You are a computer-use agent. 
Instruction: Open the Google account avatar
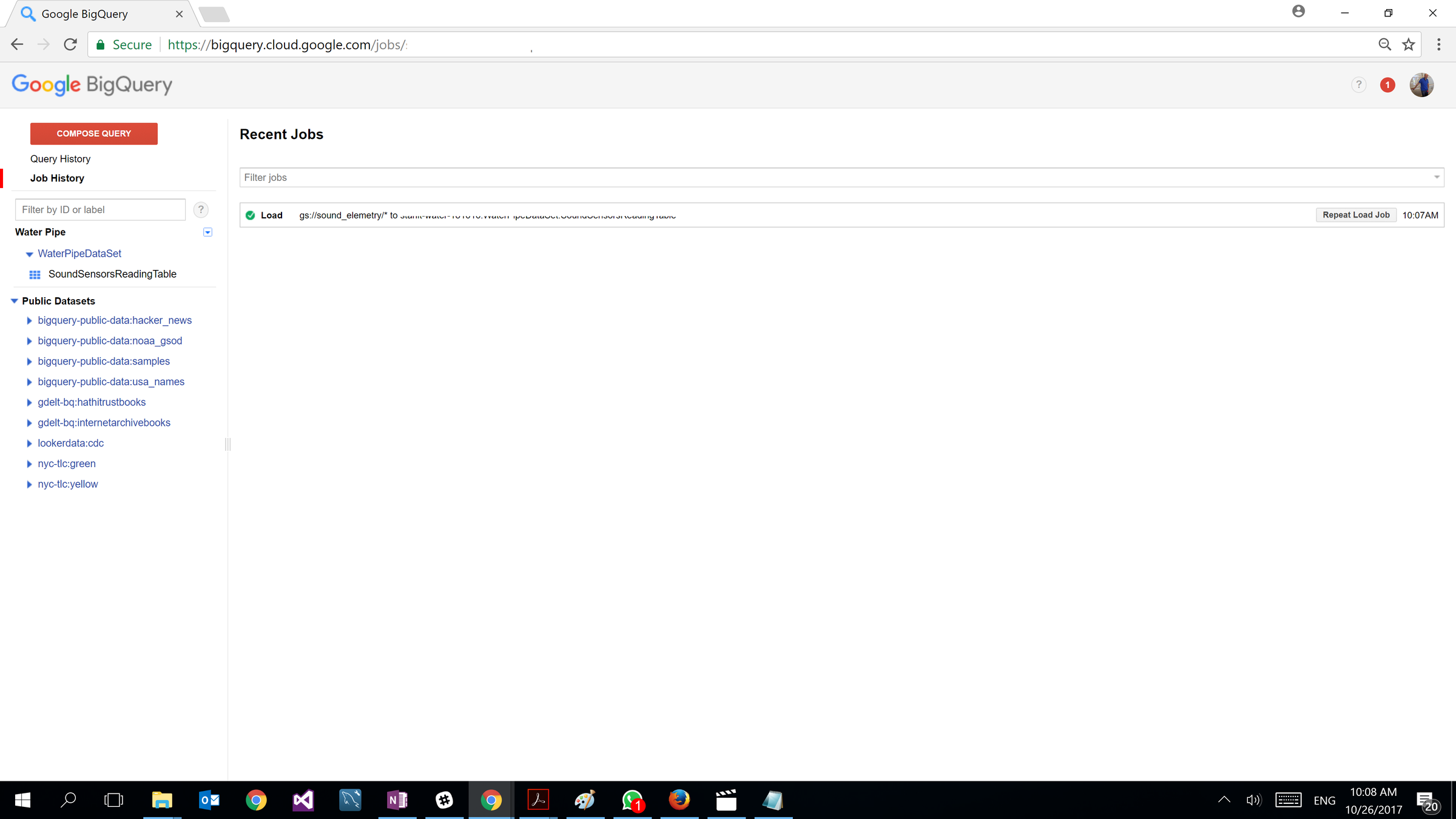pos(1421,85)
